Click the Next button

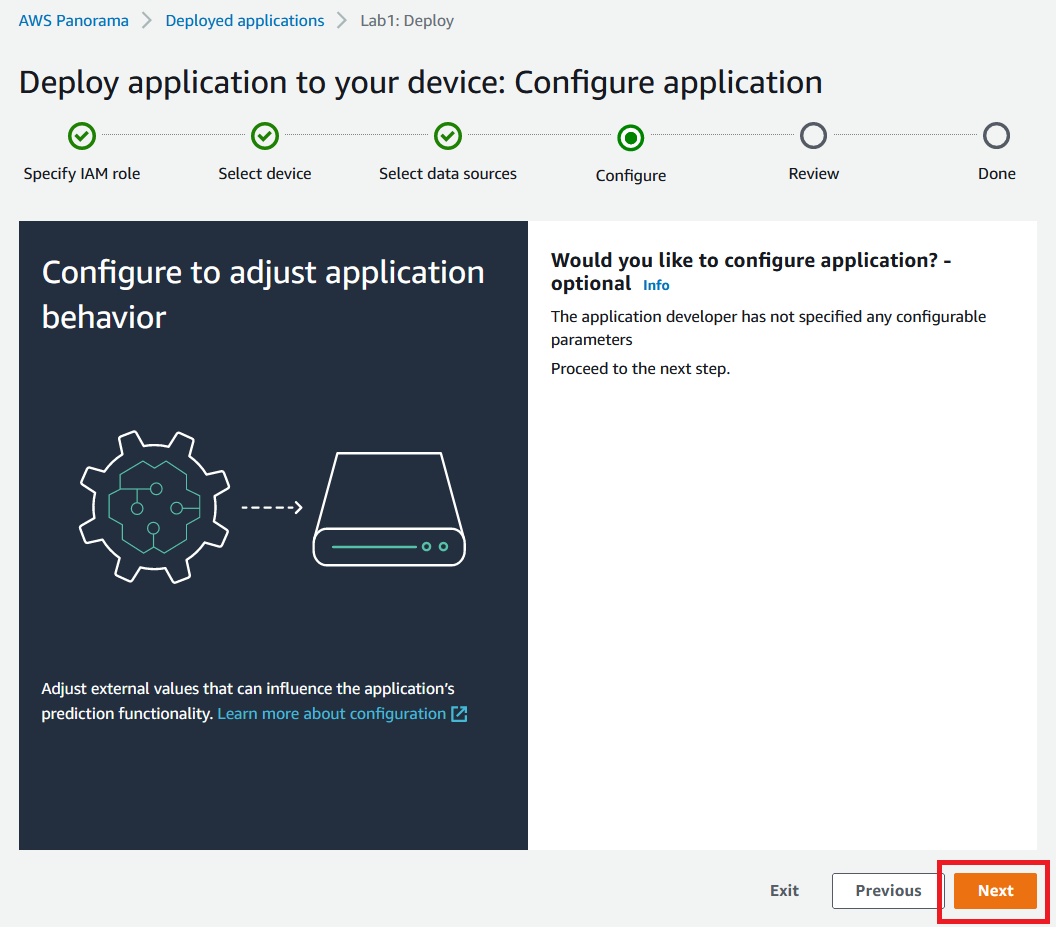pos(995,891)
